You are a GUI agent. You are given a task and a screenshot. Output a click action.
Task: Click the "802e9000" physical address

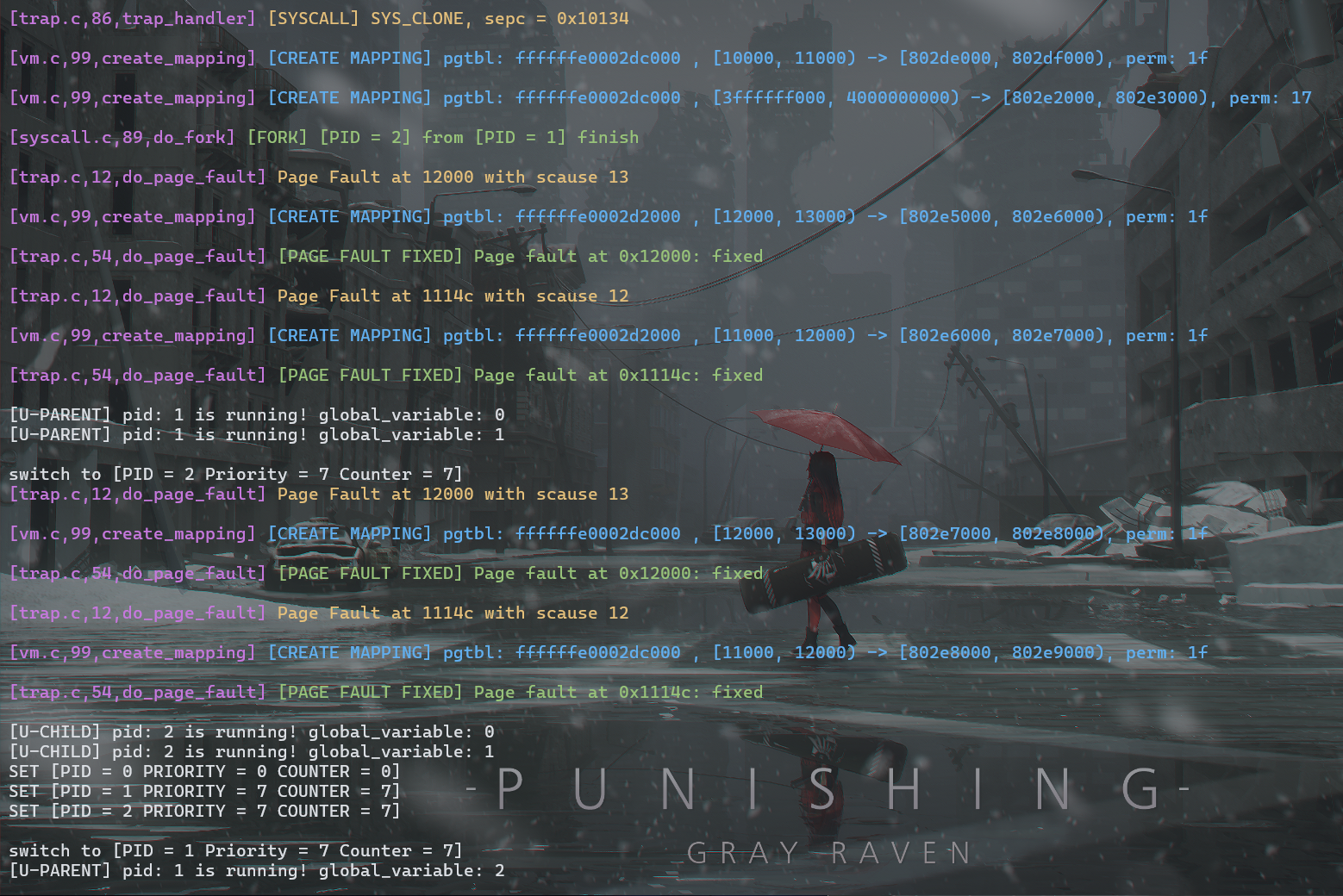tap(1053, 652)
